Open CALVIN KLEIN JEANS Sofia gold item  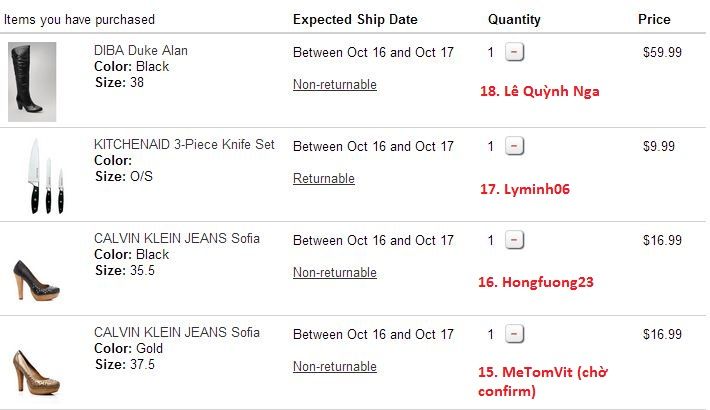click(176, 332)
